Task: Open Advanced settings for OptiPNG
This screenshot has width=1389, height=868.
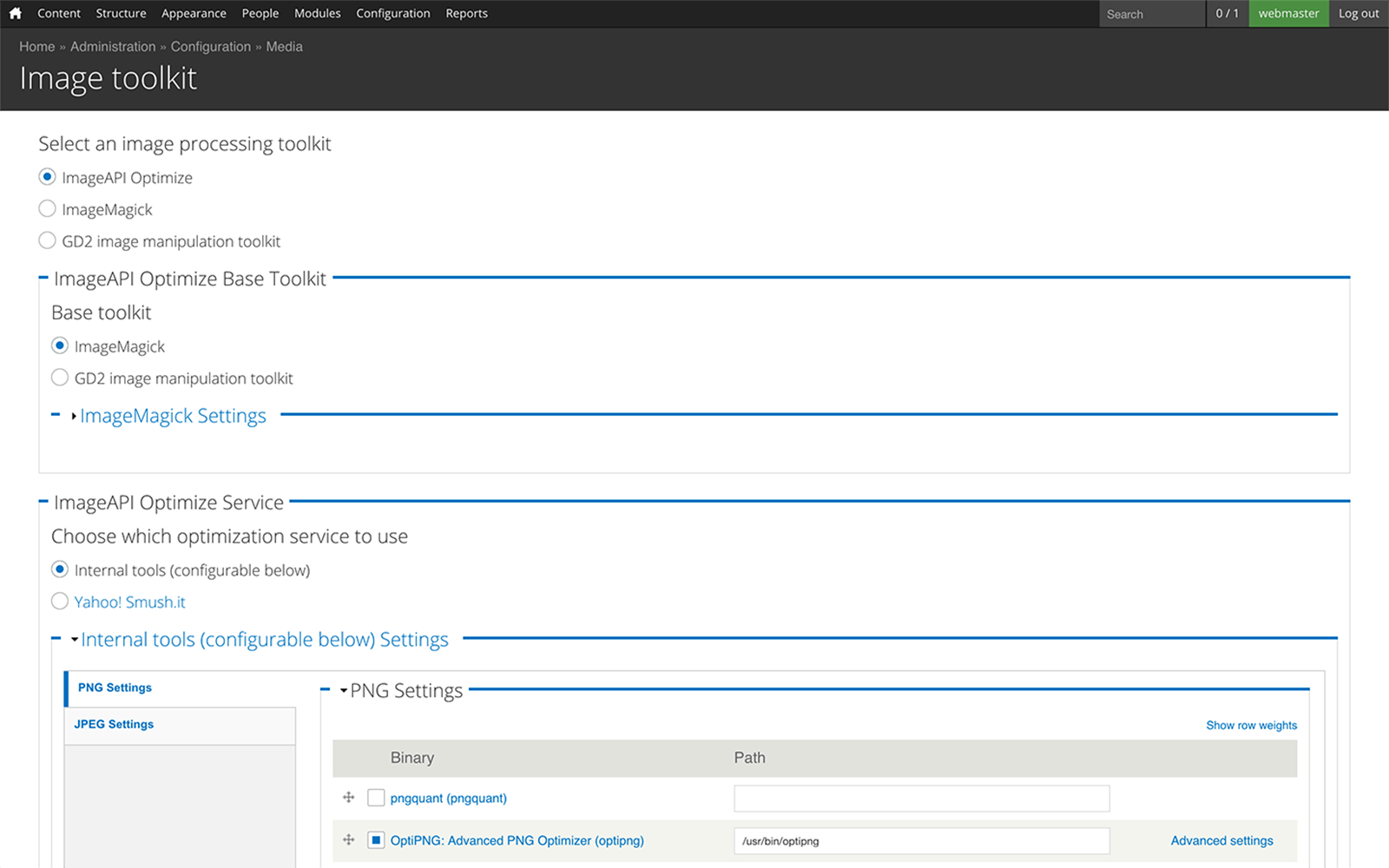Action: tap(1221, 840)
